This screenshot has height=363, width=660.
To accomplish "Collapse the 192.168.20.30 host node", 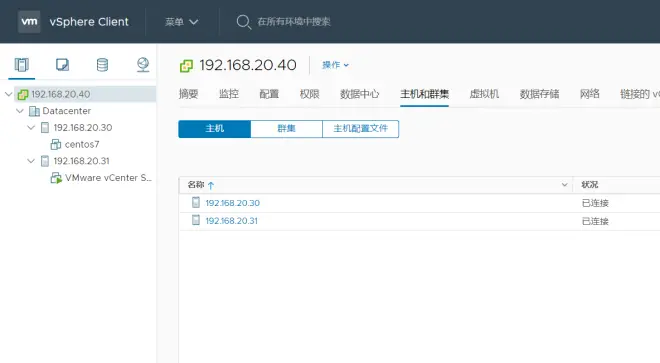I will click(31, 128).
